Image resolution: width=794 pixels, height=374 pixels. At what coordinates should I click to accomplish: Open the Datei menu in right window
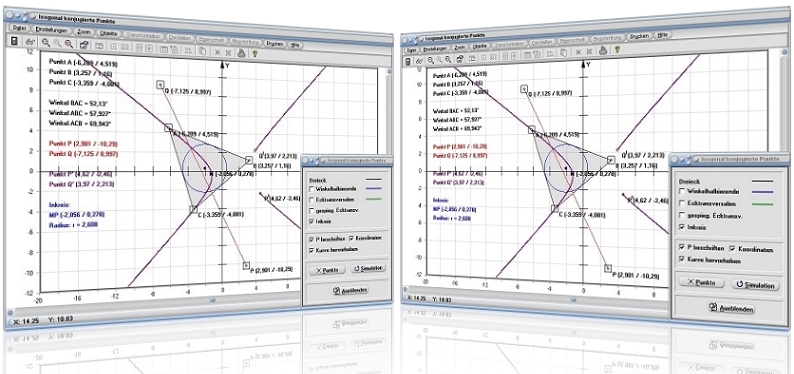pyautogui.click(x=411, y=50)
